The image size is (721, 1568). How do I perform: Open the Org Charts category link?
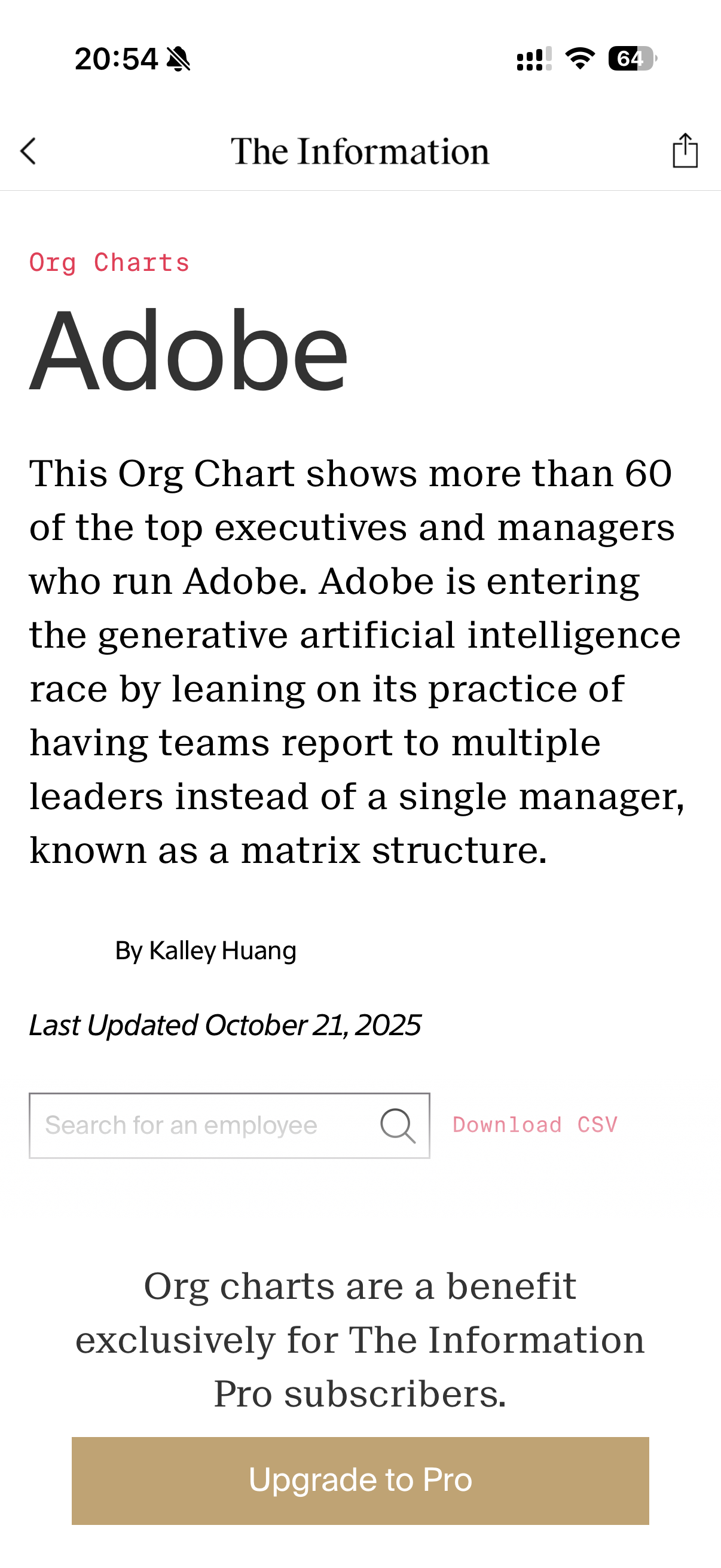109,263
